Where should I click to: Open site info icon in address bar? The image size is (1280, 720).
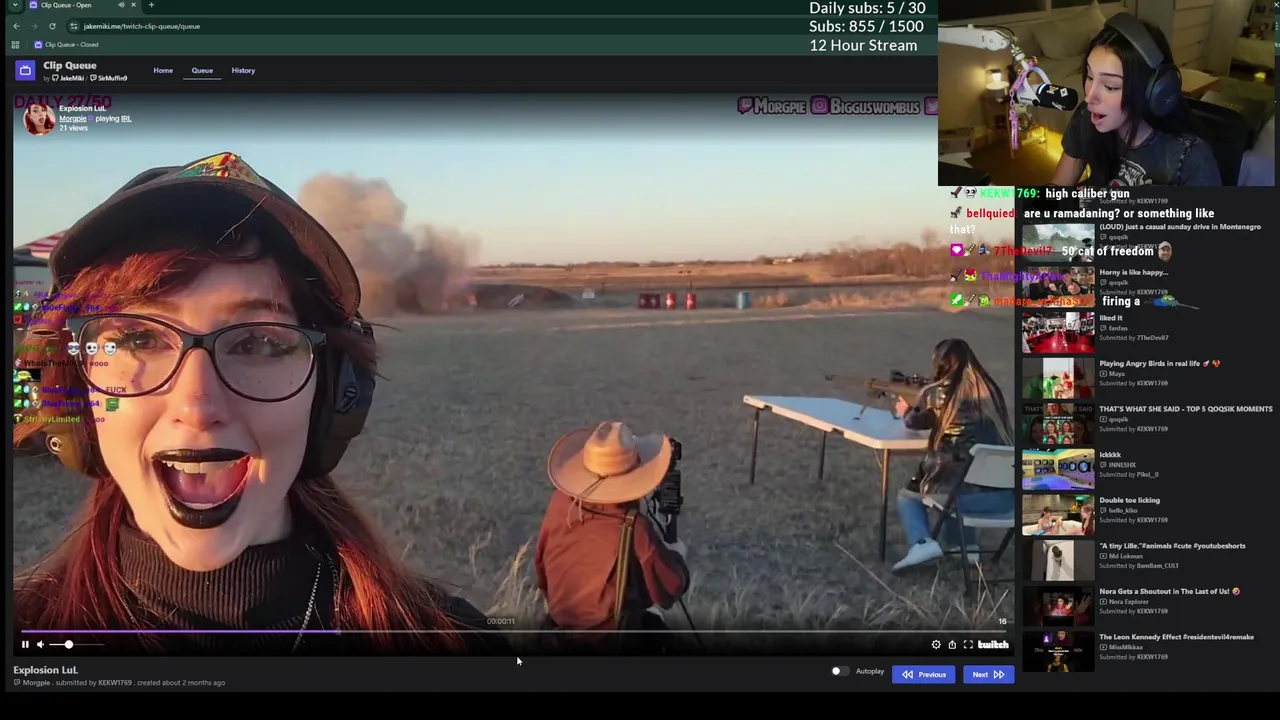(73, 26)
